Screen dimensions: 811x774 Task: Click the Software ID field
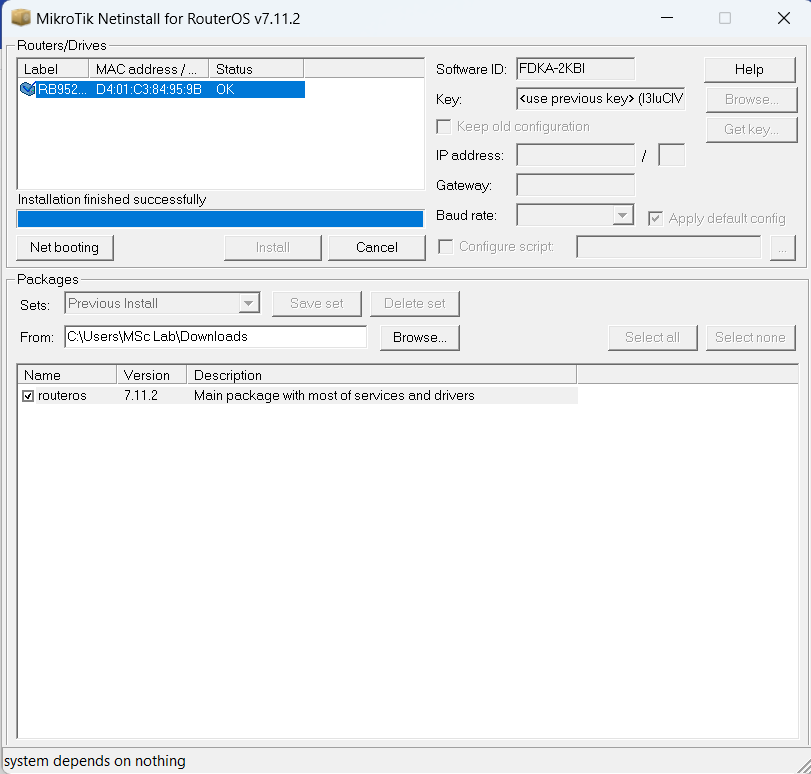(x=575, y=69)
